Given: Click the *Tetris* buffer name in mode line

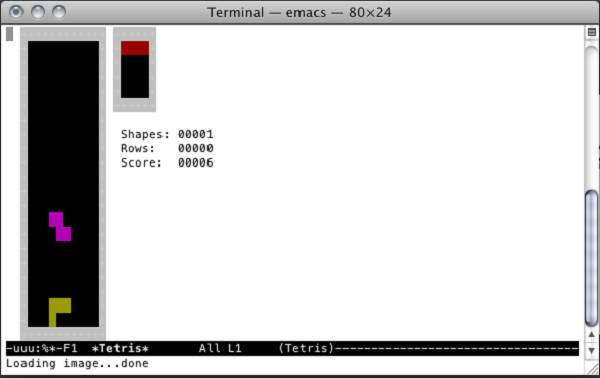Looking at the screenshot, I should click(x=120, y=349).
